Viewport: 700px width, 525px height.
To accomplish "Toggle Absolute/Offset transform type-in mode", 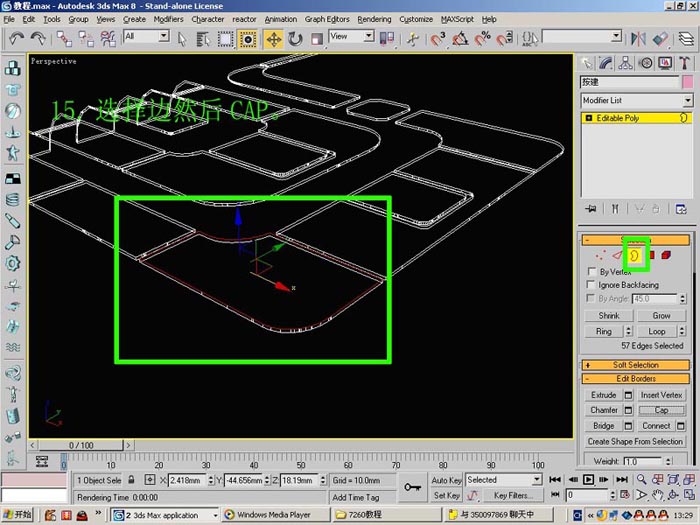I will click(150, 480).
